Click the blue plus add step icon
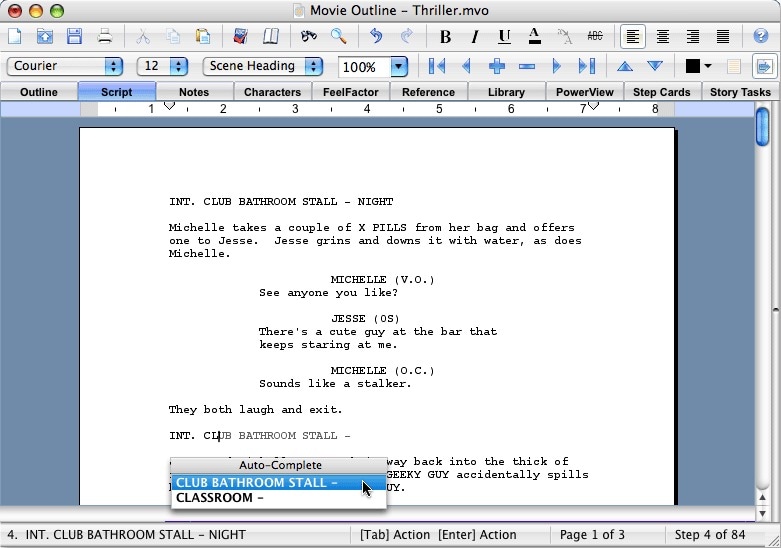The height and width of the screenshot is (548, 781). coord(497,66)
